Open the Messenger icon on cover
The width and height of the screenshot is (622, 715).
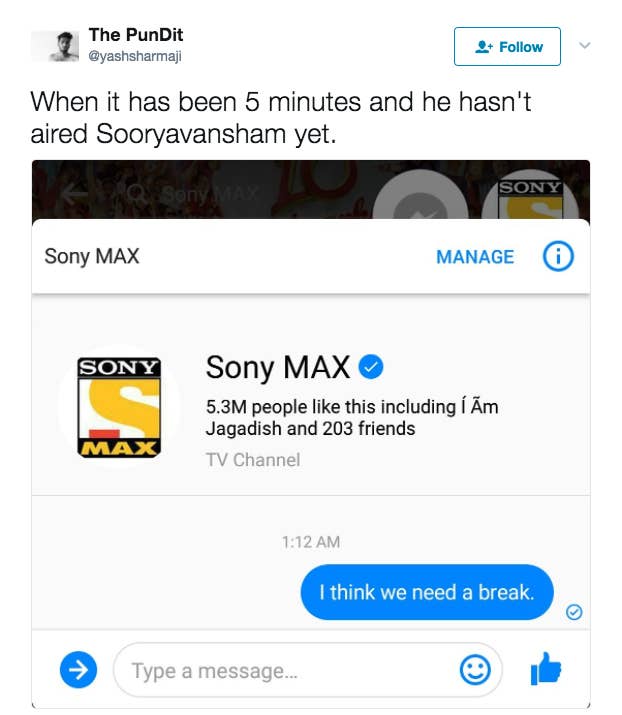click(420, 196)
